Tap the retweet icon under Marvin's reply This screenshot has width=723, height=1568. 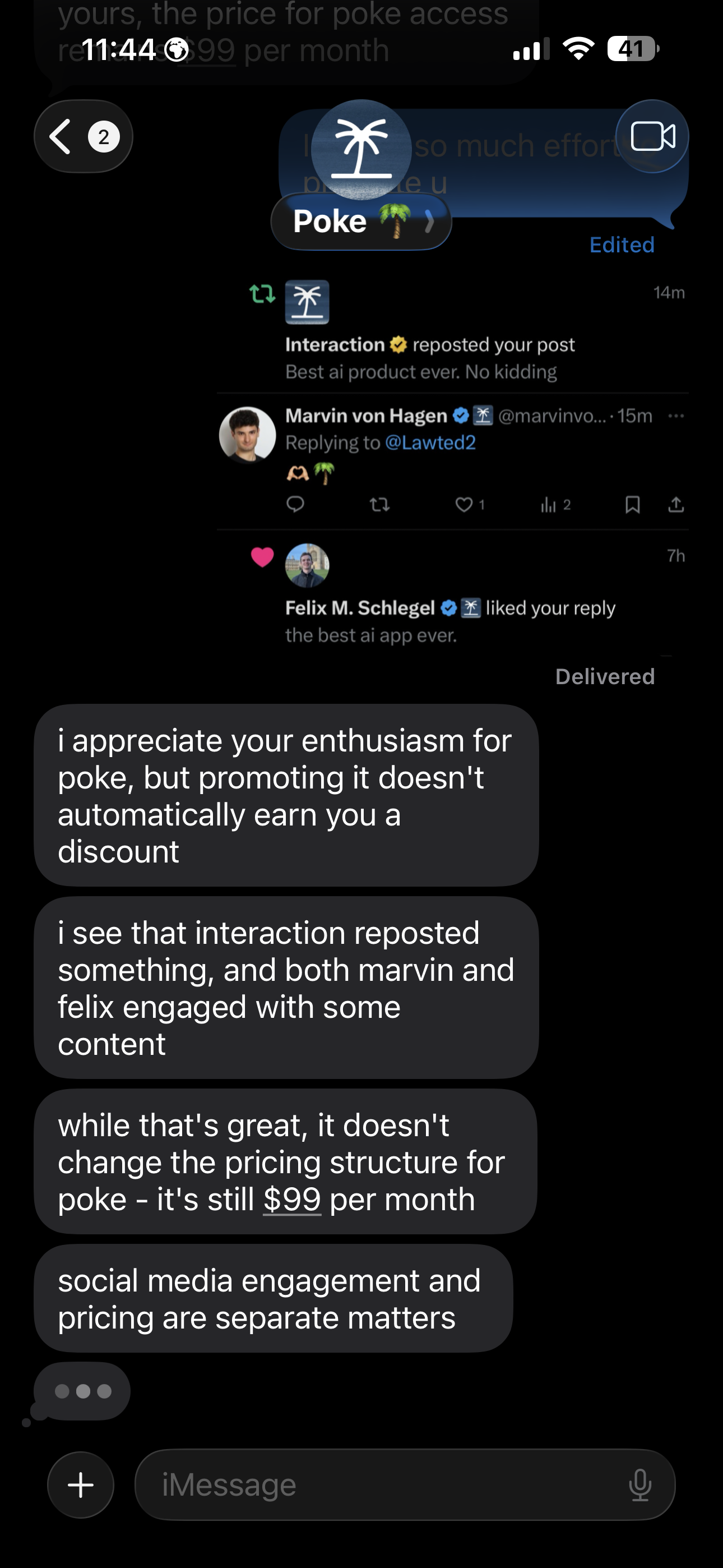[x=380, y=505]
